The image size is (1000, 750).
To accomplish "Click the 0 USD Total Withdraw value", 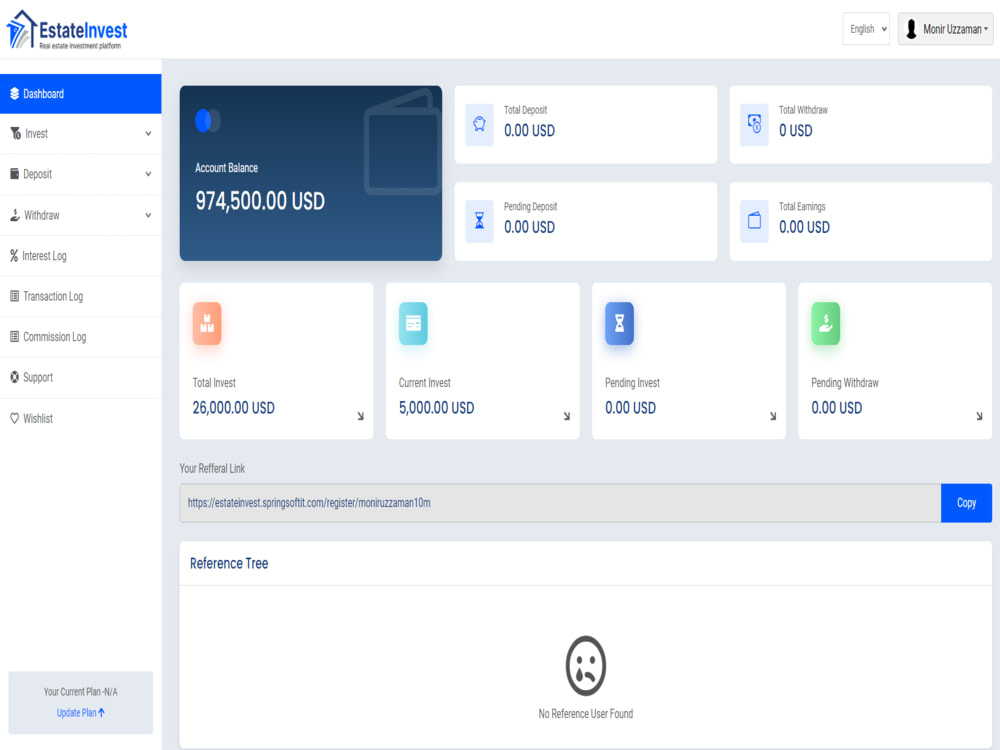I will point(795,131).
